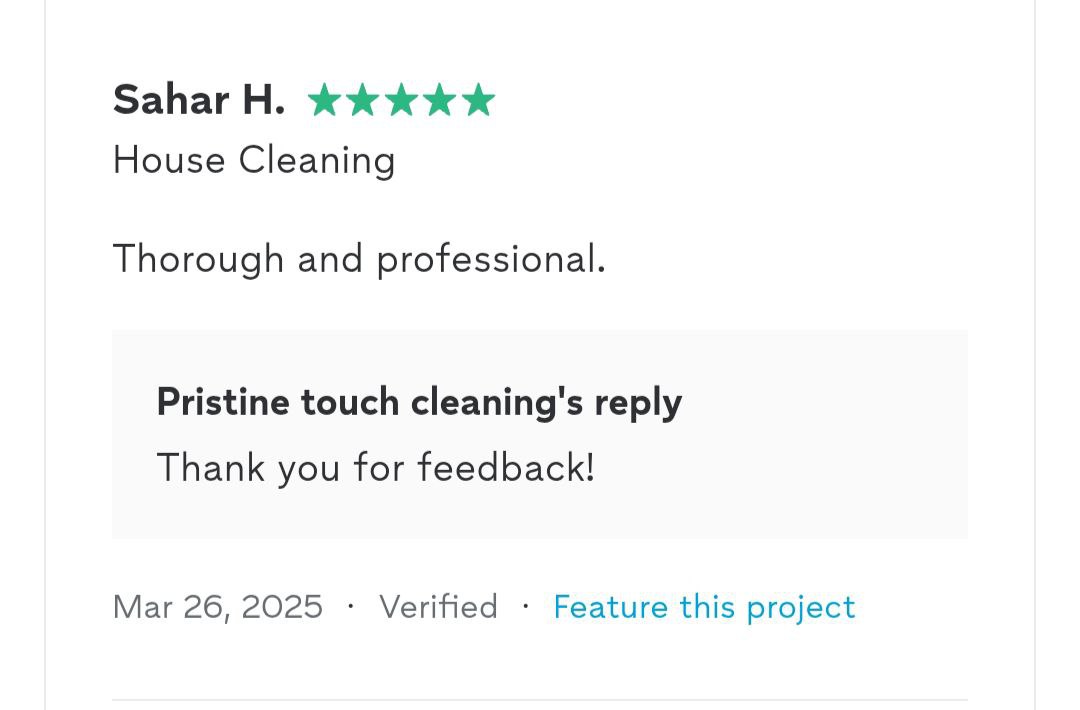Click reviewer name Sahar H.

(198, 100)
